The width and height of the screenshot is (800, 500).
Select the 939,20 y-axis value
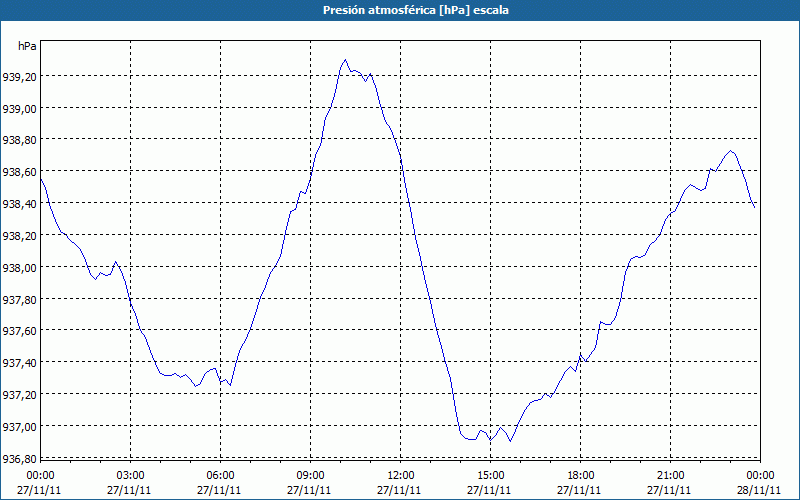[x=19, y=77]
